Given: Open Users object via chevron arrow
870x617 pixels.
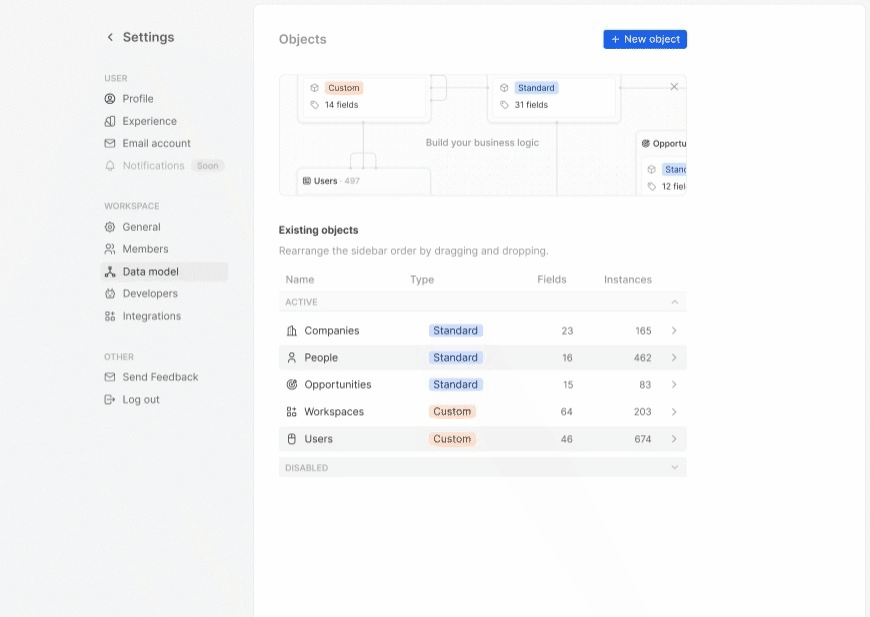Looking at the screenshot, I should 674,439.
